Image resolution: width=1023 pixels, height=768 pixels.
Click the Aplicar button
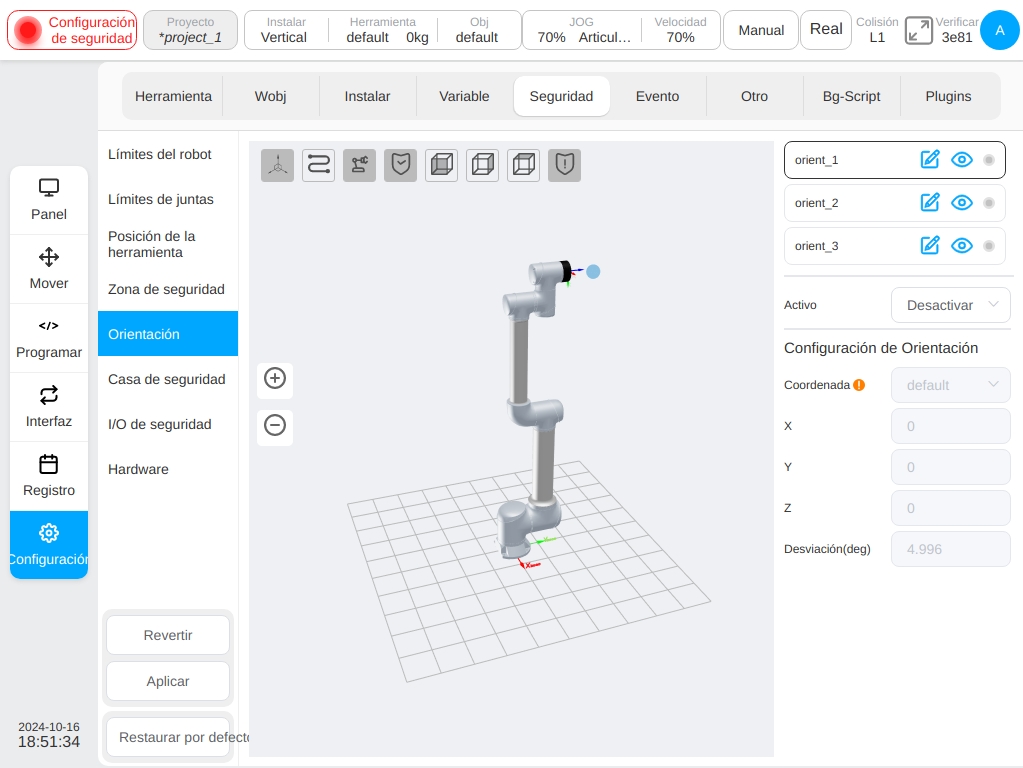tap(168, 681)
